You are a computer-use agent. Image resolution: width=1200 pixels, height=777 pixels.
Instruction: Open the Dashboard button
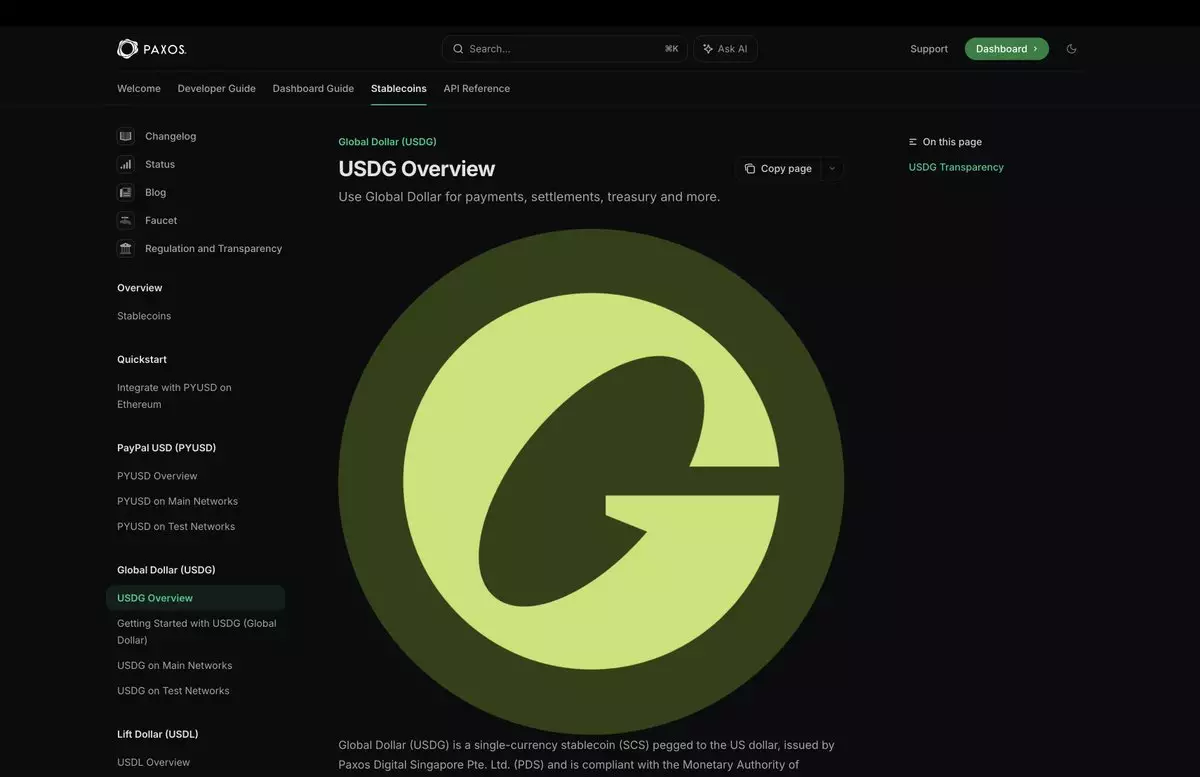point(1007,49)
